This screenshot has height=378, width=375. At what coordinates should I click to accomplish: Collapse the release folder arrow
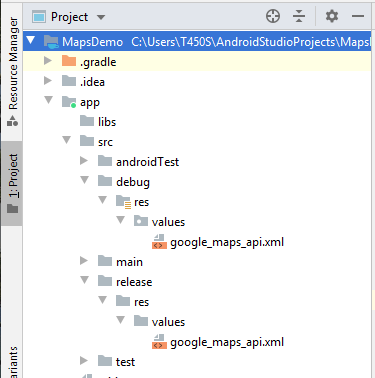85,280
